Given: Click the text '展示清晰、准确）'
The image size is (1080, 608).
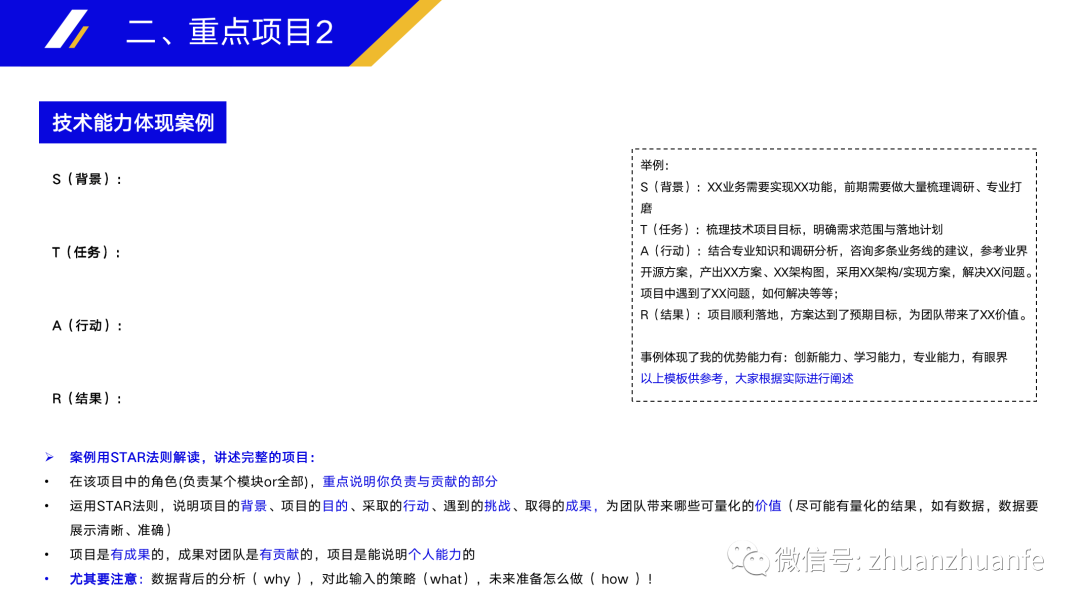Looking at the screenshot, I should click(x=121, y=530).
